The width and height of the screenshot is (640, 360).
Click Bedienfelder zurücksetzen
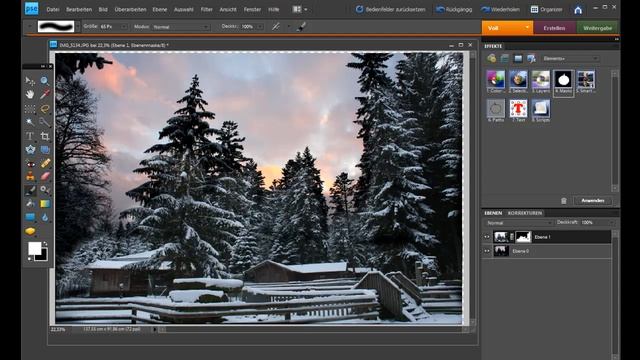(390, 9)
